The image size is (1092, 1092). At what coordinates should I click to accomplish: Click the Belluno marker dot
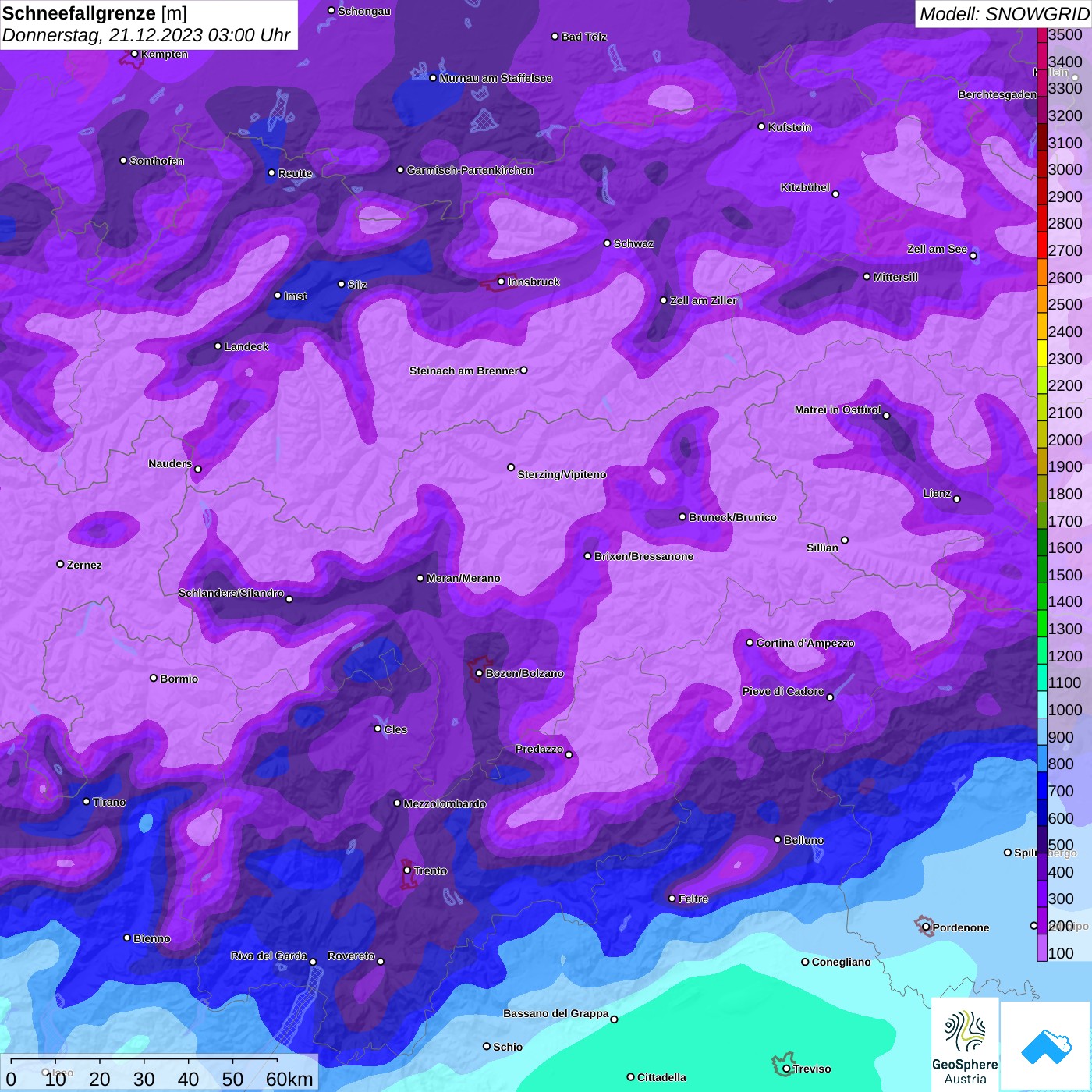pyautogui.click(x=778, y=839)
